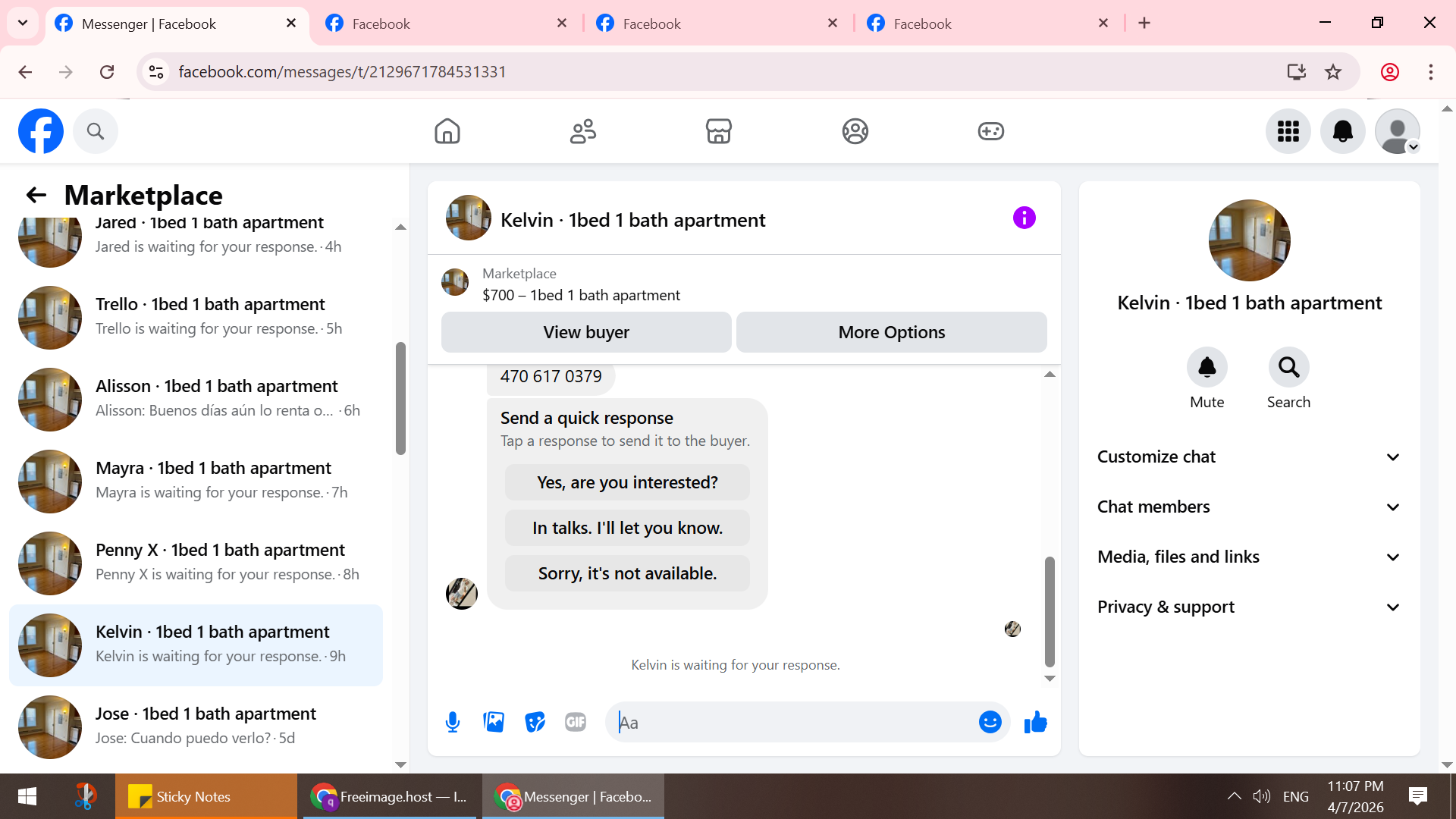This screenshot has width=1456, height=819.
Task: Open the Windows notification center icon
Action: coord(1417,796)
